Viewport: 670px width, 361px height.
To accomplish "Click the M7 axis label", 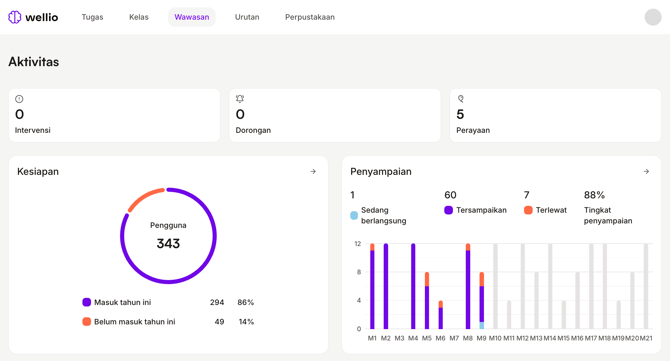I will [454, 338].
